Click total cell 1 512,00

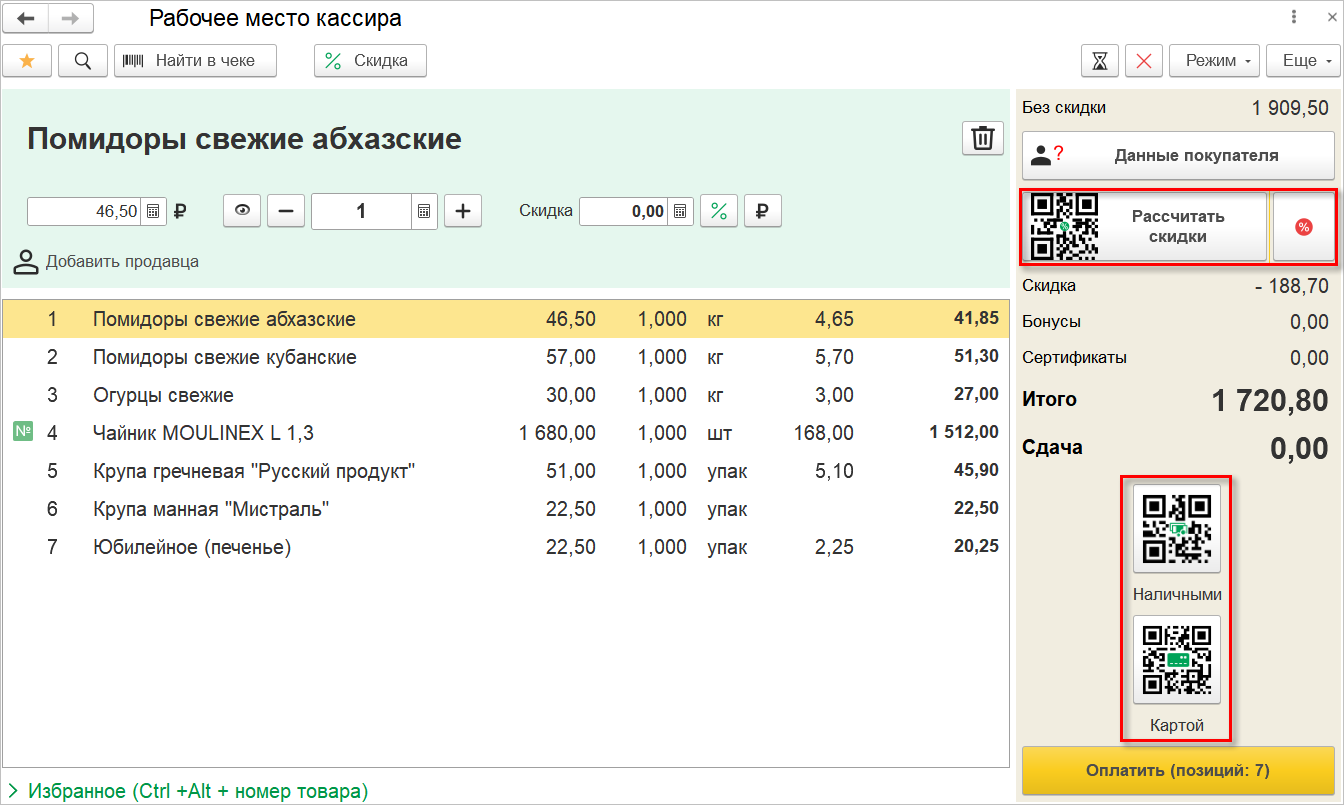coord(964,432)
